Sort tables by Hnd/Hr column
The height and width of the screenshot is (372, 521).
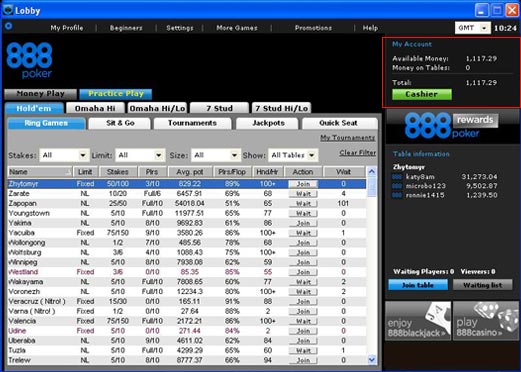coord(267,172)
